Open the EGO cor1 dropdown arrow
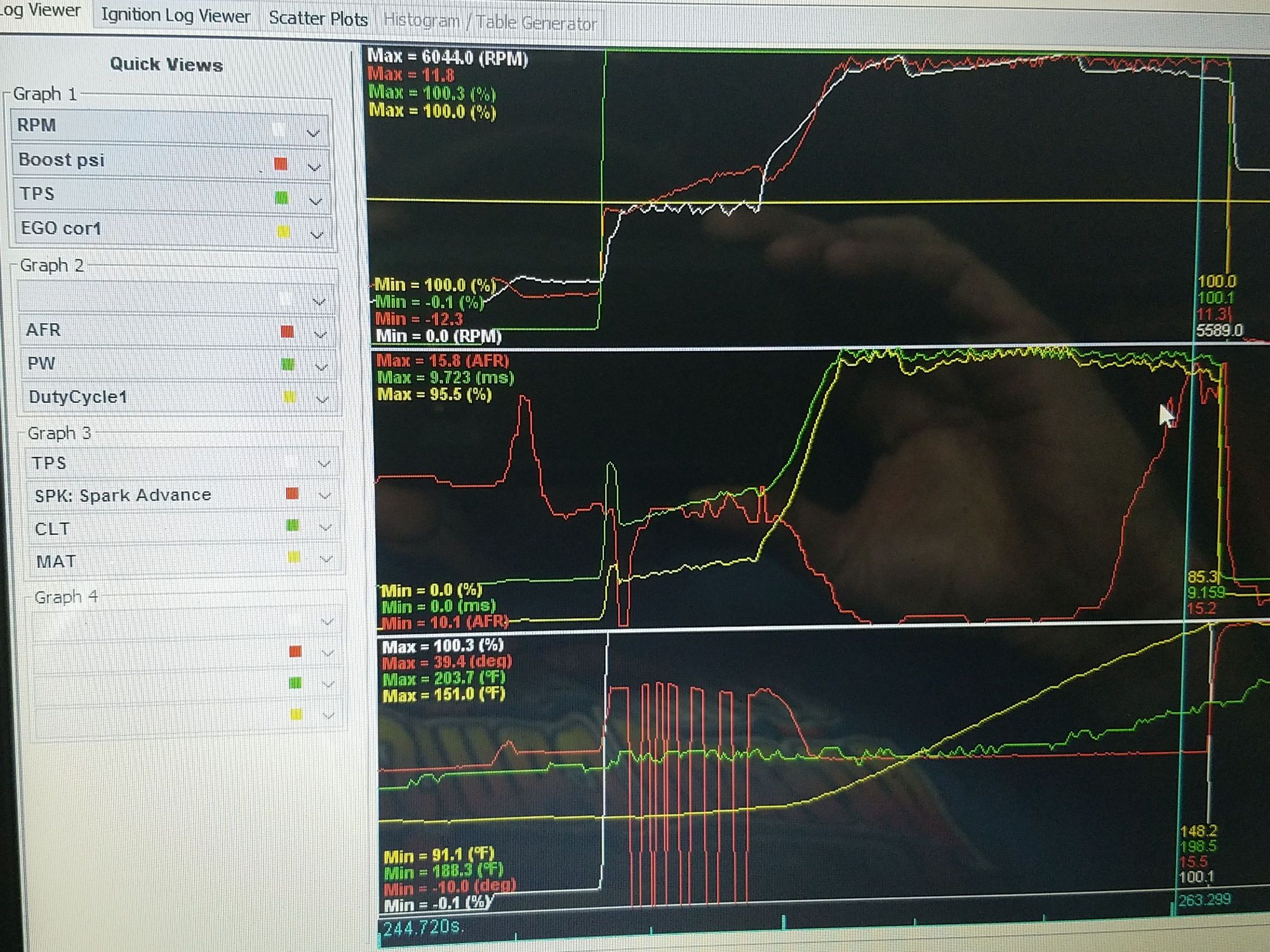This screenshot has width=1270, height=952. click(x=316, y=235)
